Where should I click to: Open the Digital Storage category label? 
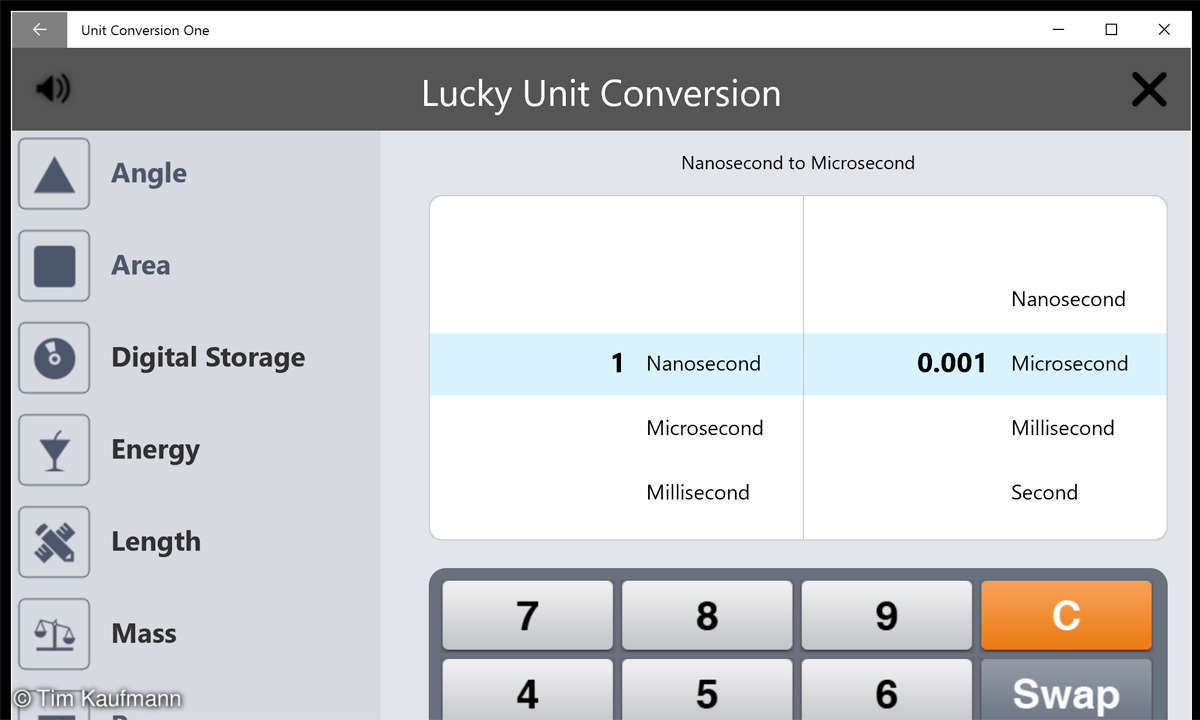click(x=208, y=358)
